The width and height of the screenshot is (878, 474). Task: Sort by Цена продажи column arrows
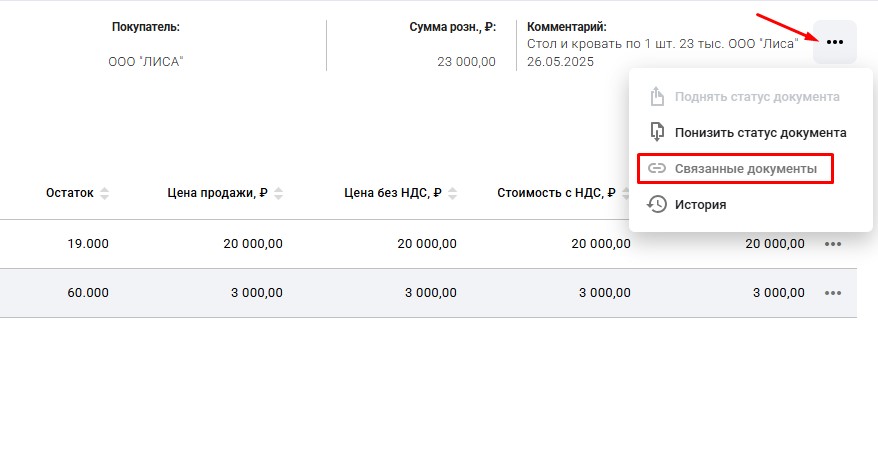coord(278,193)
